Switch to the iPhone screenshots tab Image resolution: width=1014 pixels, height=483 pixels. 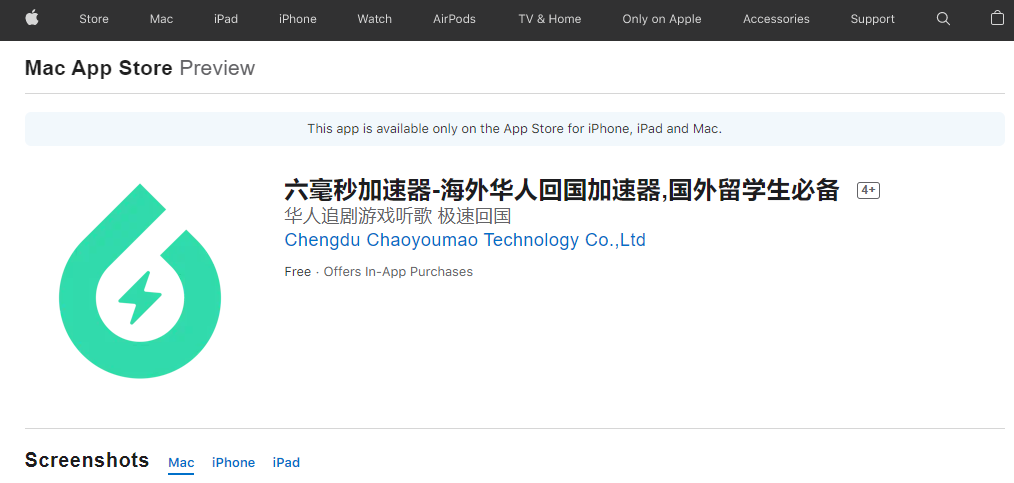click(x=233, y=462)
